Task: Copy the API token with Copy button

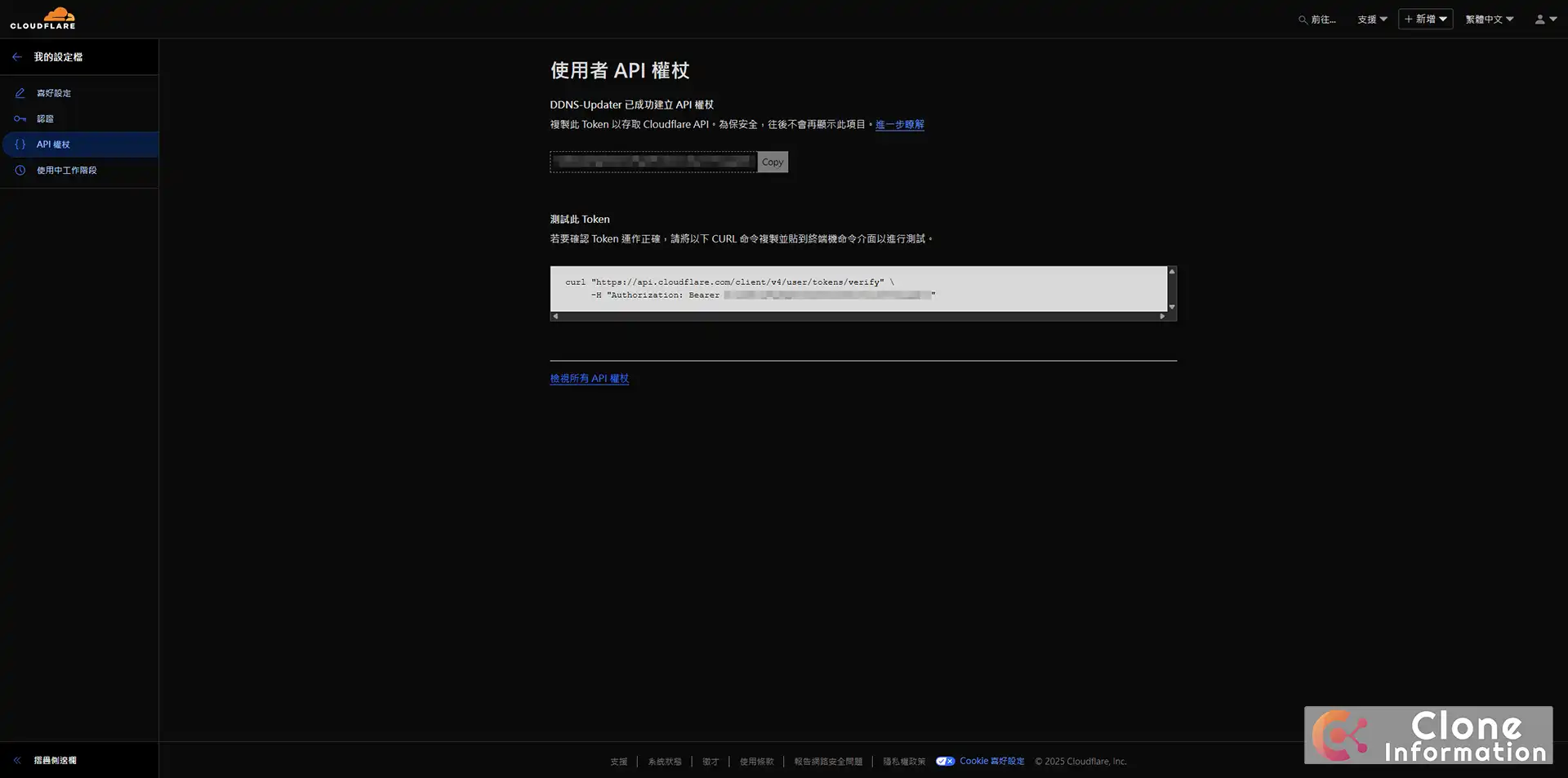Action: click(x=773, y=162)
